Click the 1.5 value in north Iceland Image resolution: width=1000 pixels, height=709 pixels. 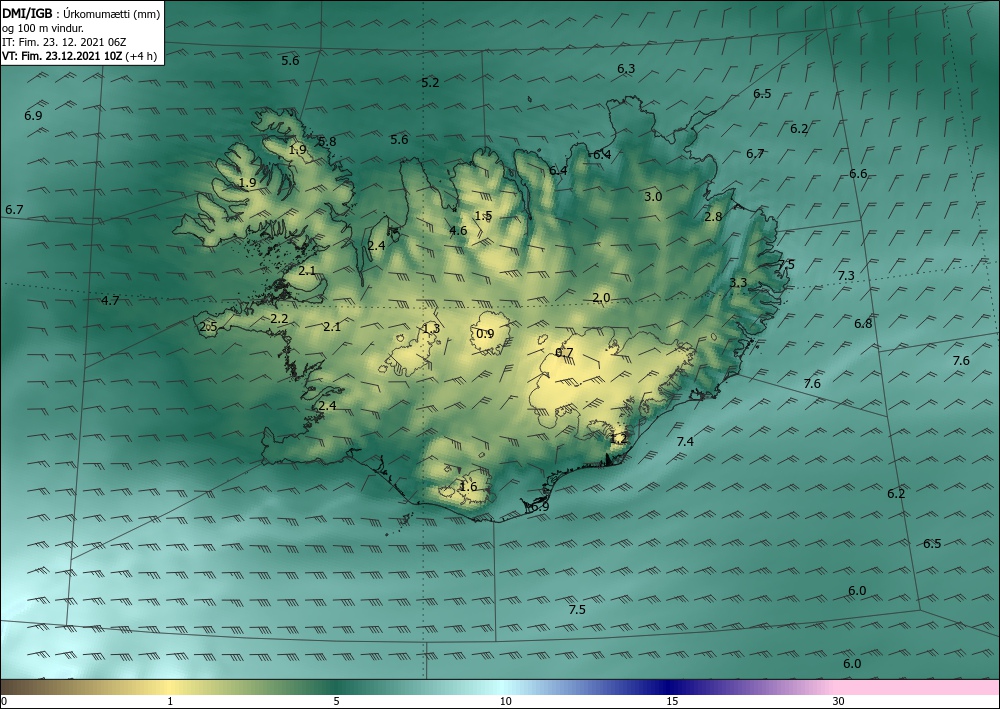pyautogui.click(x=483, y=216)
